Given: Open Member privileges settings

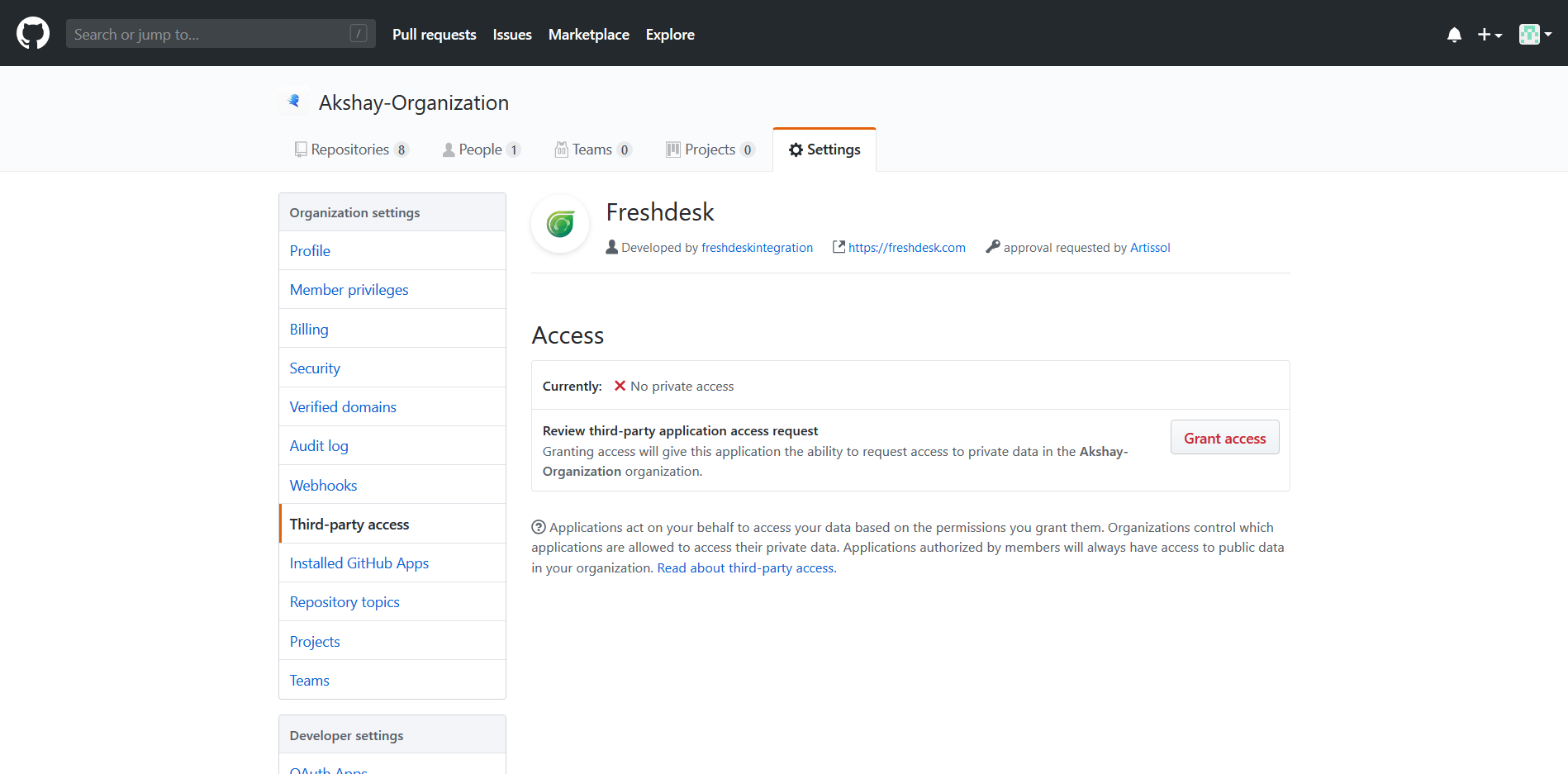Looking at the screenshot, I should point(392,290).
